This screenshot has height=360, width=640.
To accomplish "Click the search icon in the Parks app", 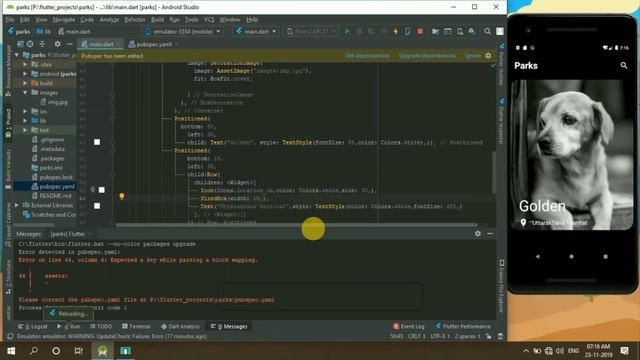I will pos(624,65).
